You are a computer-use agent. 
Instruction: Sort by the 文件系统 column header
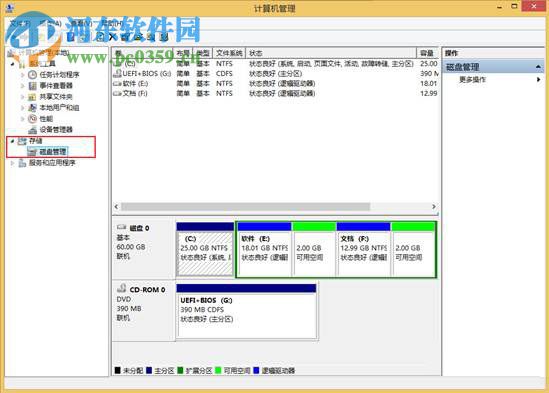[229, 53]
